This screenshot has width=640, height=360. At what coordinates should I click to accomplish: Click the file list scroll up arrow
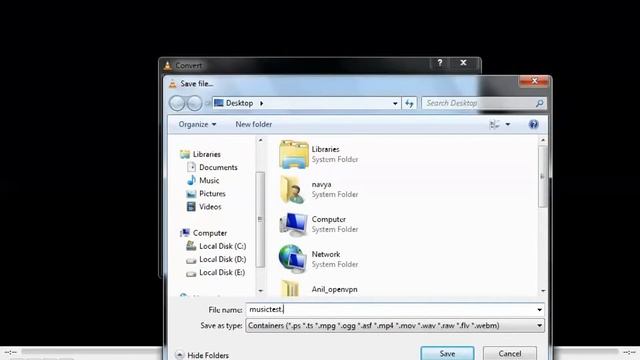543,140
